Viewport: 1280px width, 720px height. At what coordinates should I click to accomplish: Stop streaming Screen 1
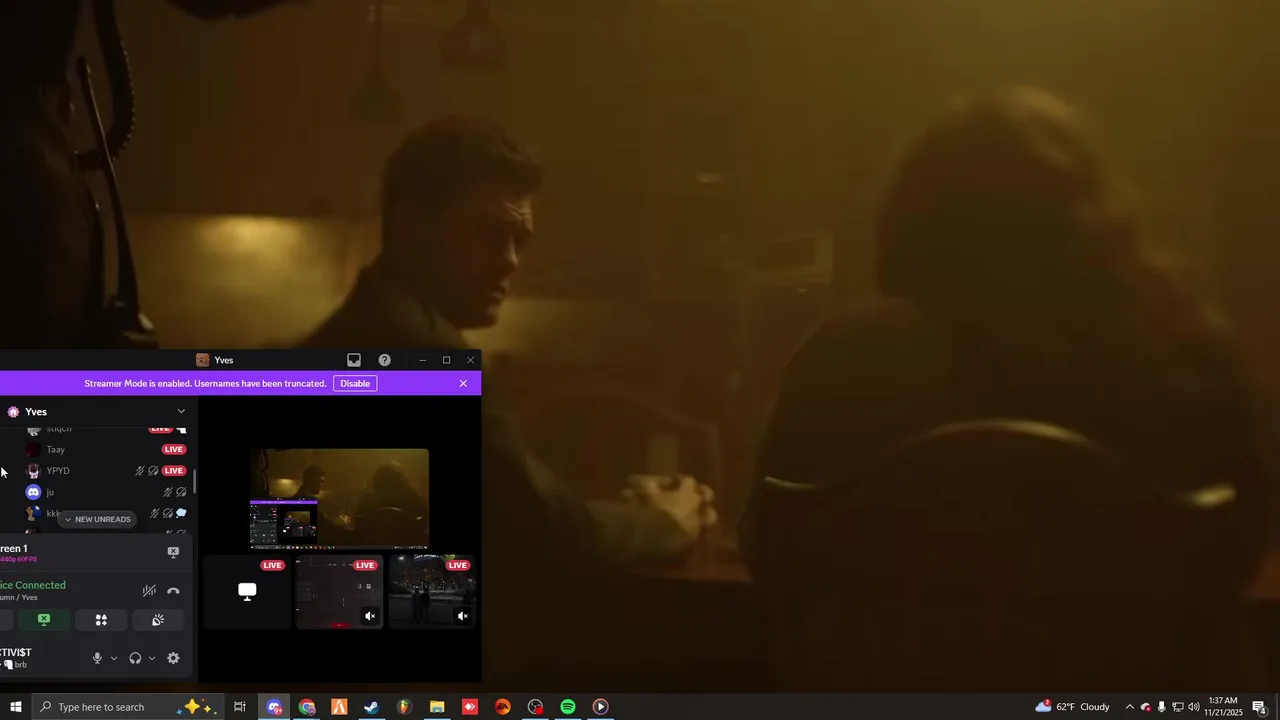click(x=173, y=552)
